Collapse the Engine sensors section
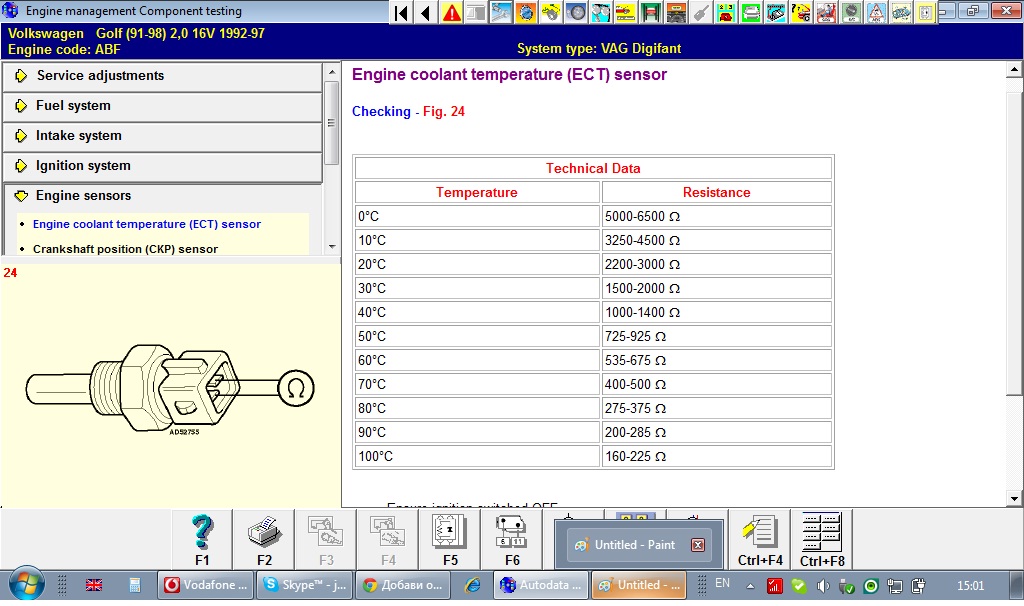1024x606 pixels. coord(83,196)
